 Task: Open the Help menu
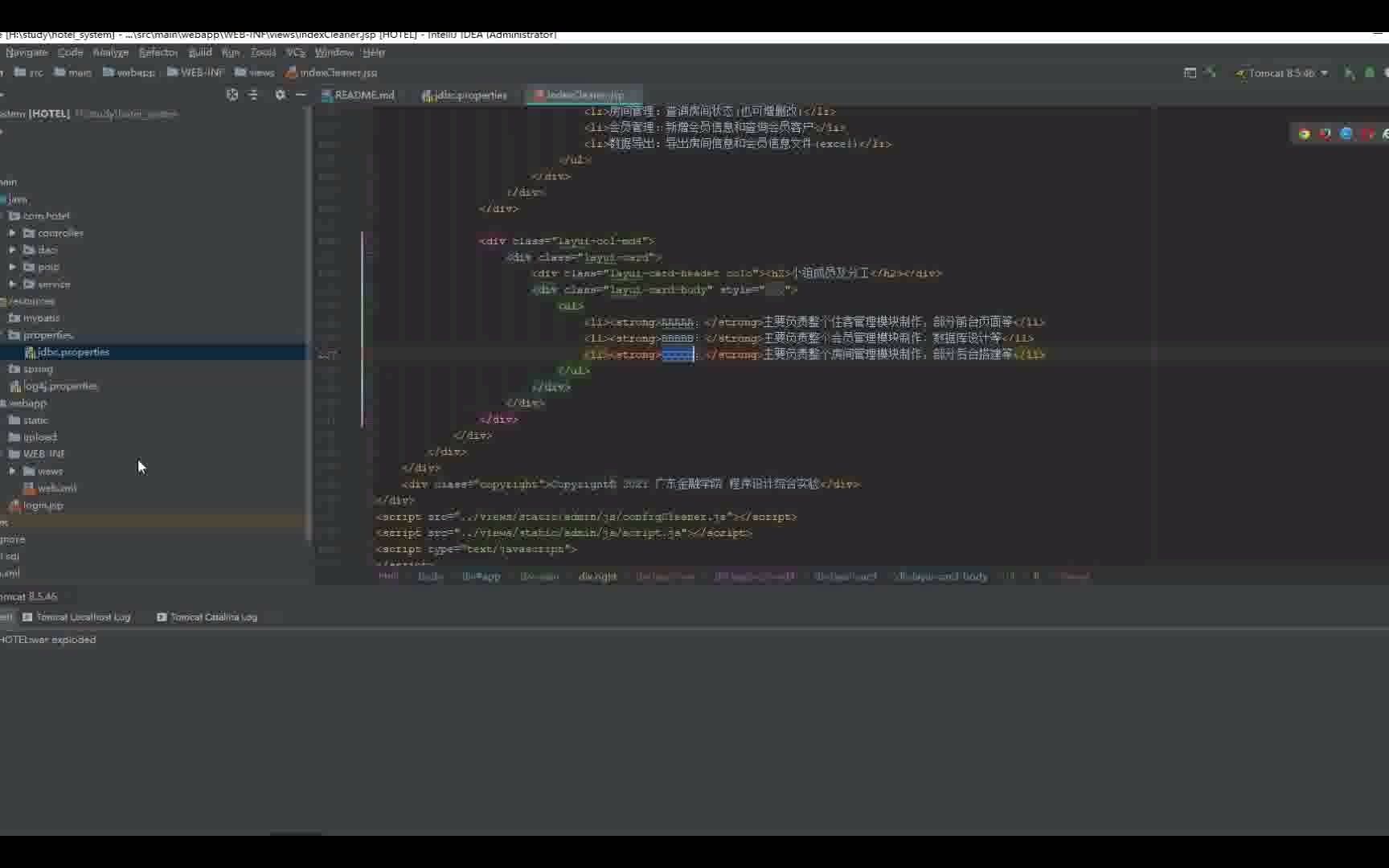[x=374, y=52]
